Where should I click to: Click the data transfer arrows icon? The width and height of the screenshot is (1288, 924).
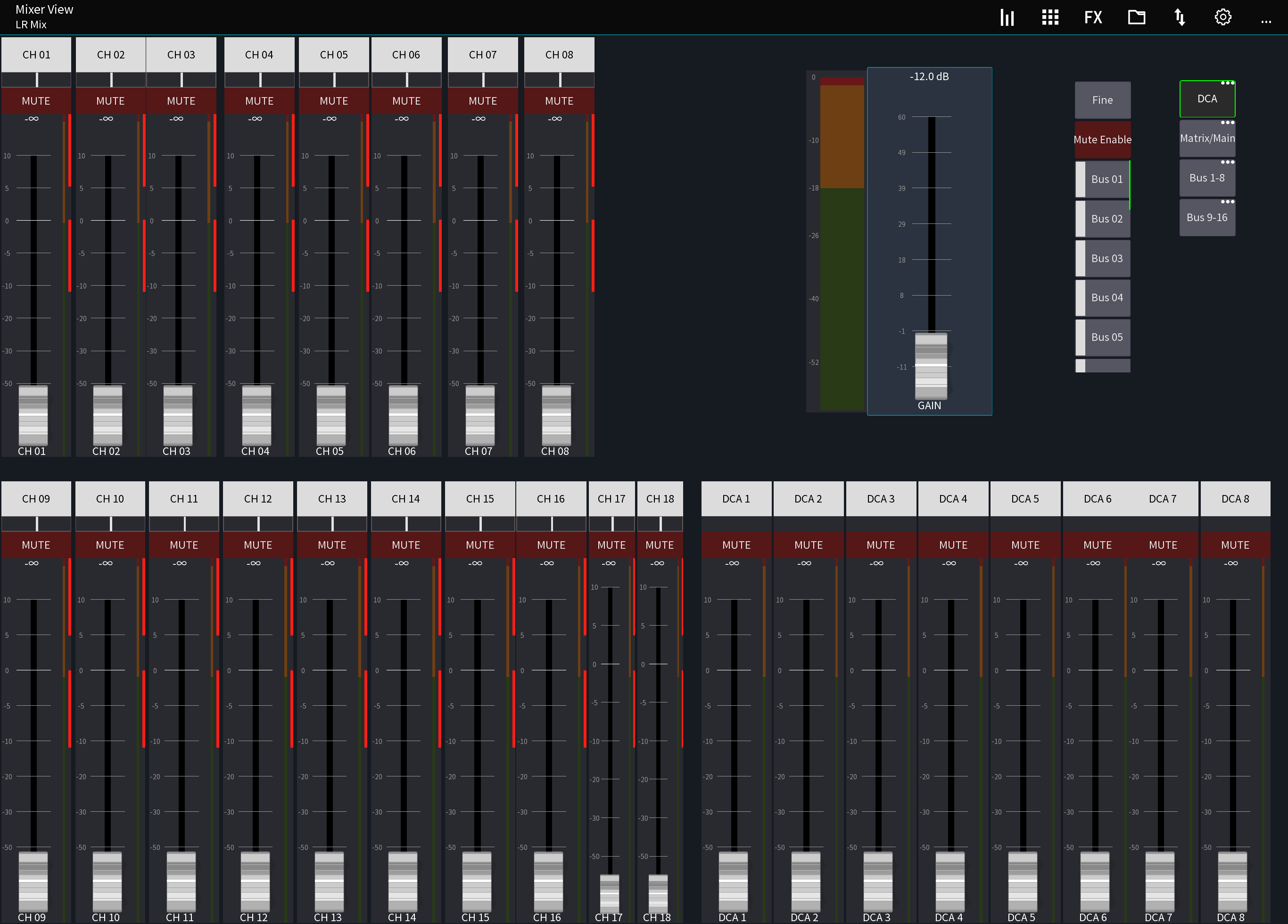pyautogui.click(x=1179, y=17)
